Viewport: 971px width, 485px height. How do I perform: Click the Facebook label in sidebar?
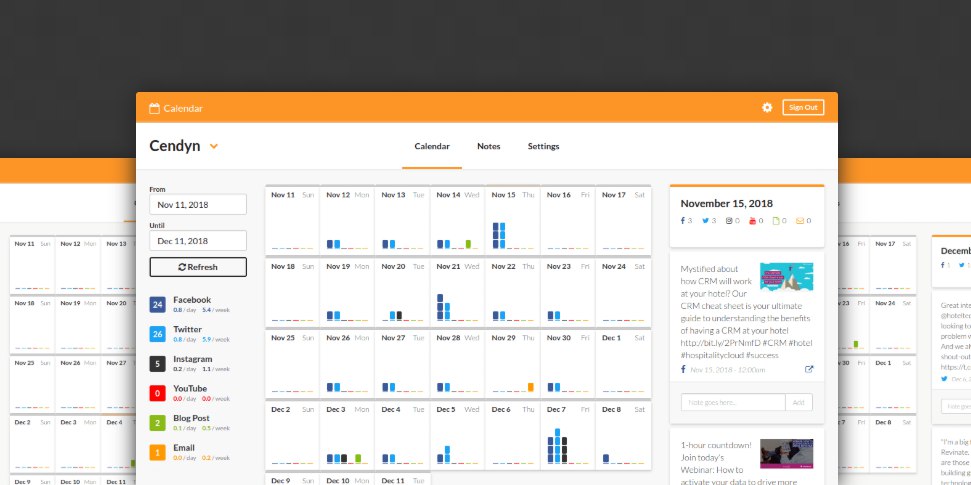pyautogui.click(x=192, y=300)
